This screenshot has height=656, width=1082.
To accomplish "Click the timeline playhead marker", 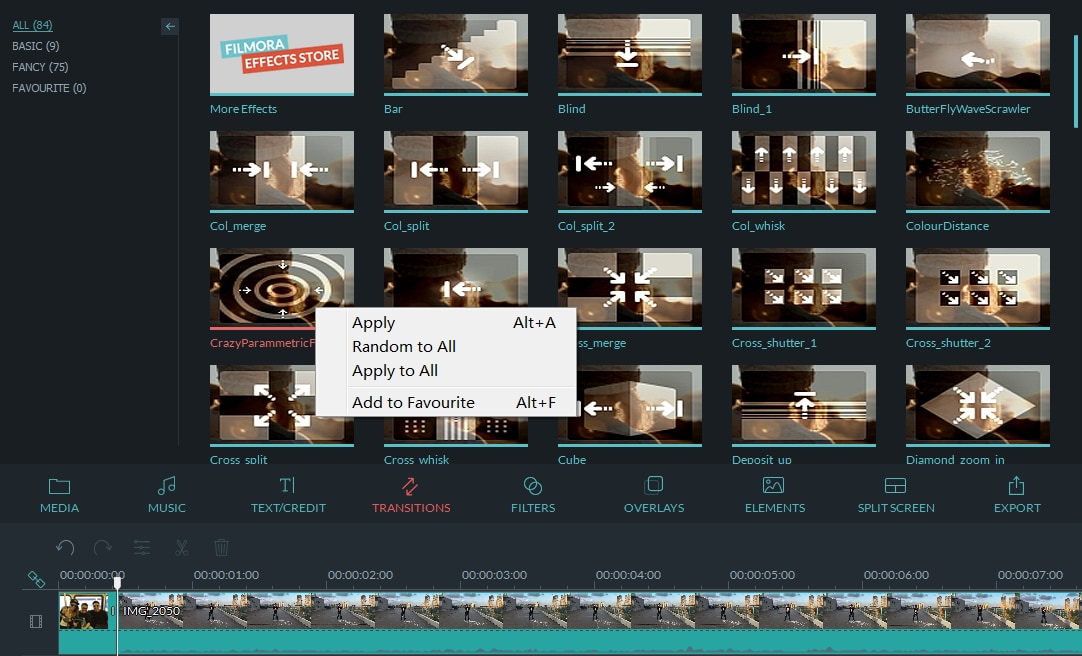I will (x=117, y=583).
